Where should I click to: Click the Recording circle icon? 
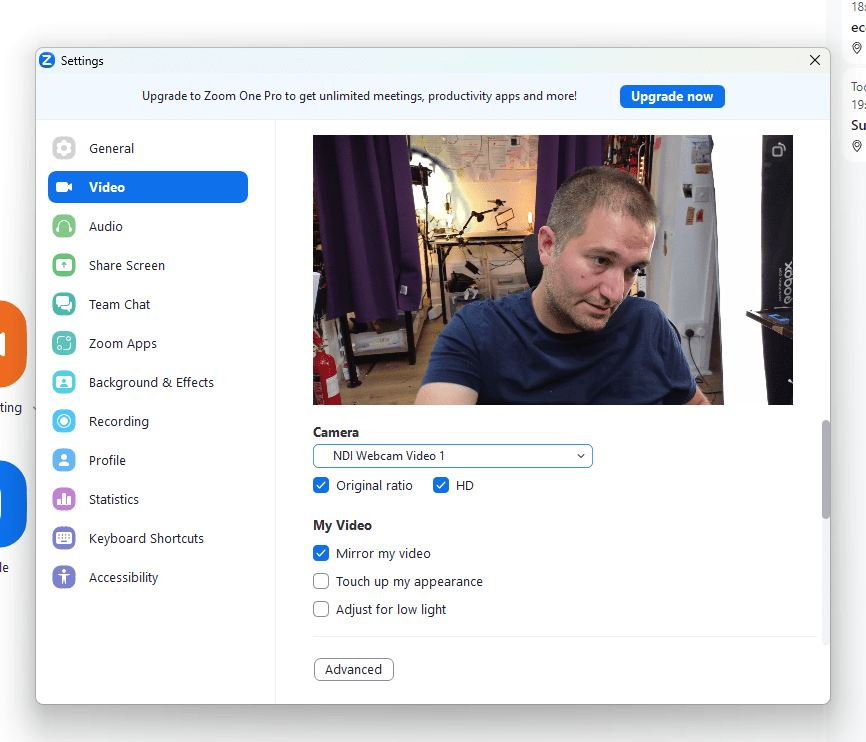[64, 422]
